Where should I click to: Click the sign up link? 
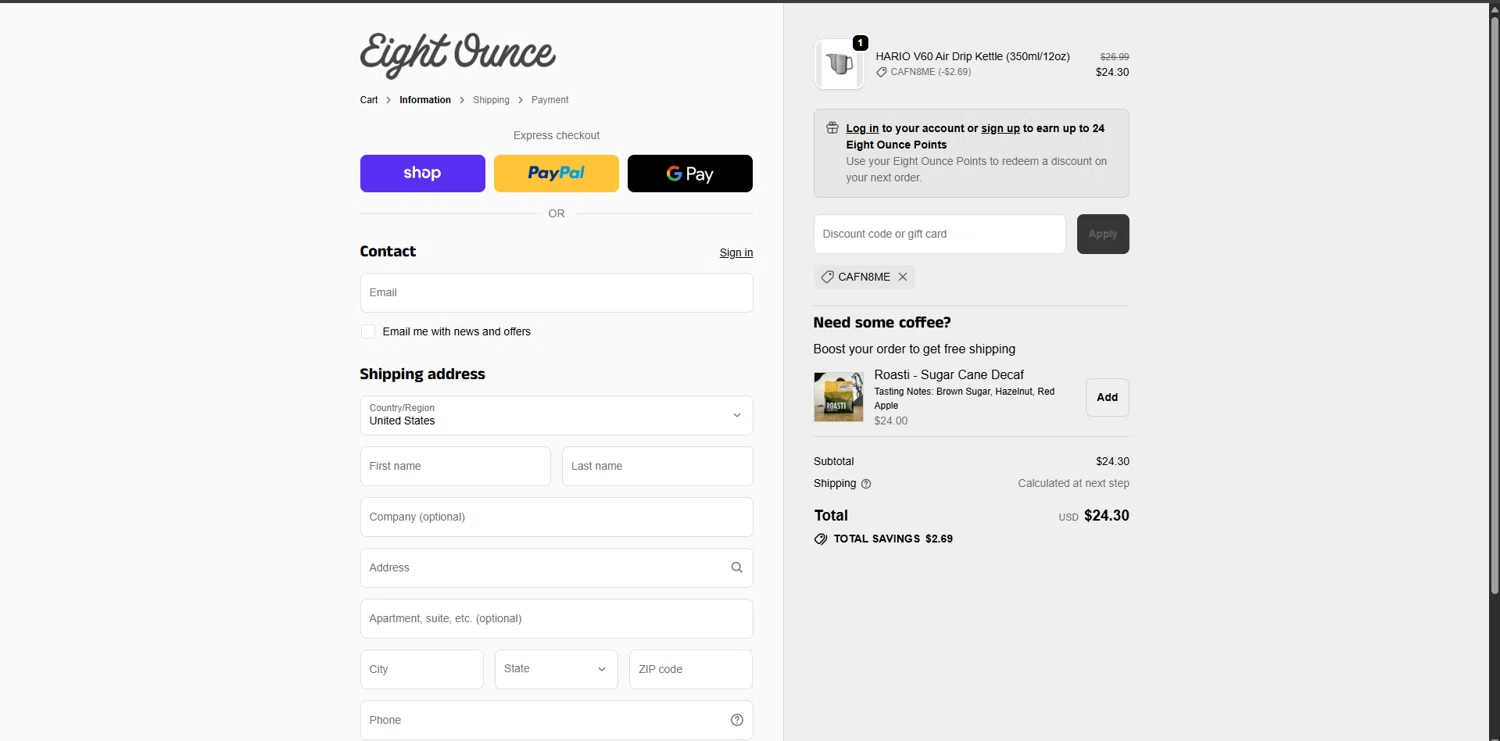1000,128
